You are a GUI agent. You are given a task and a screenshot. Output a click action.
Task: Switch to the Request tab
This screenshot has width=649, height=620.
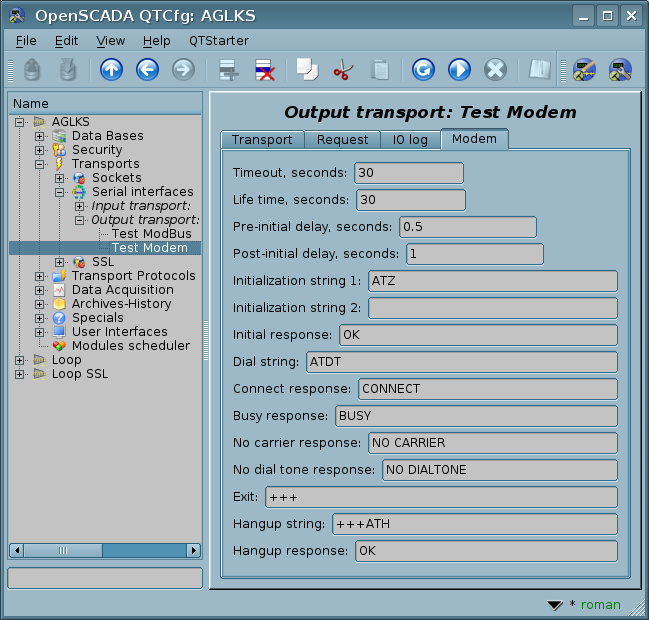[342, 139]
